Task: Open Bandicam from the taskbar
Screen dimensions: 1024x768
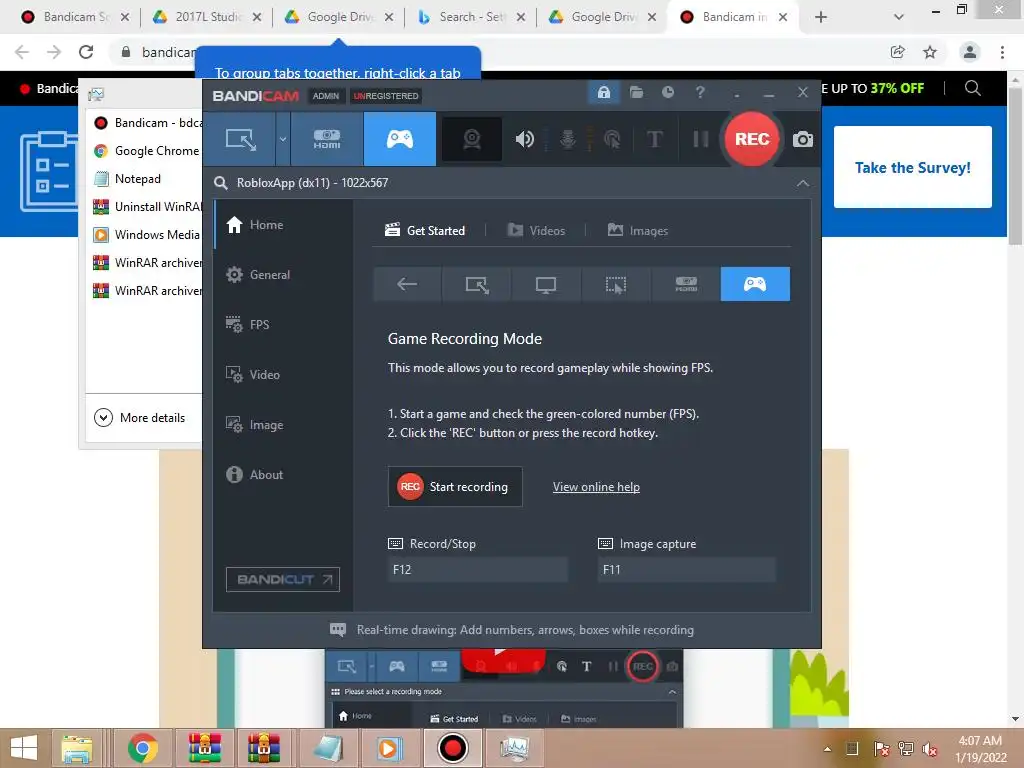Action: [452, 748]
